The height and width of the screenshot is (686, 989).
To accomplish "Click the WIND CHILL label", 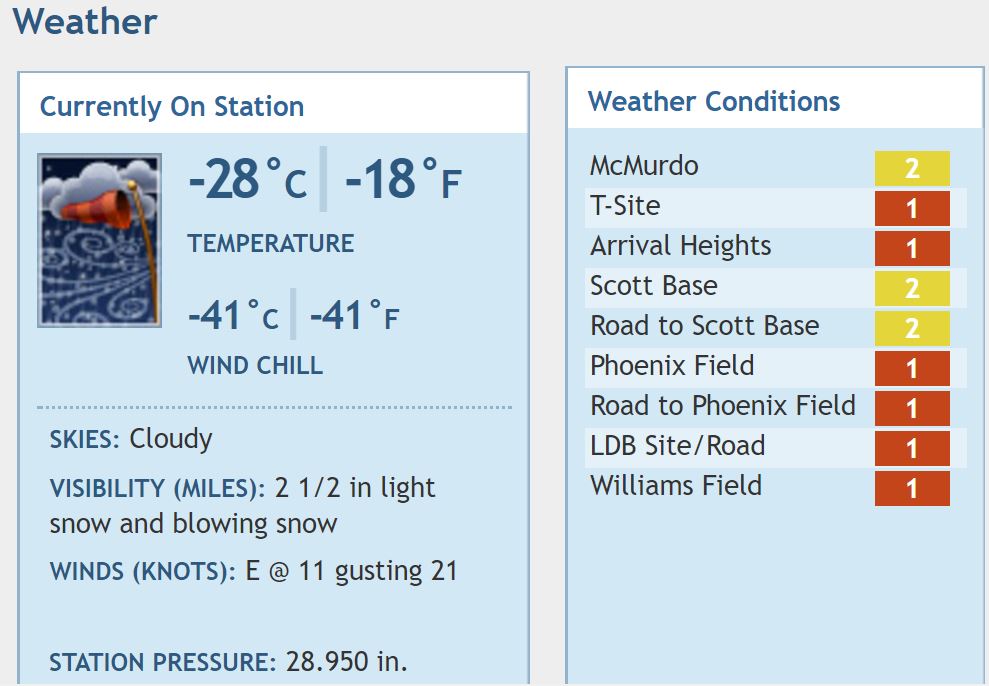I will coord(255,366).
